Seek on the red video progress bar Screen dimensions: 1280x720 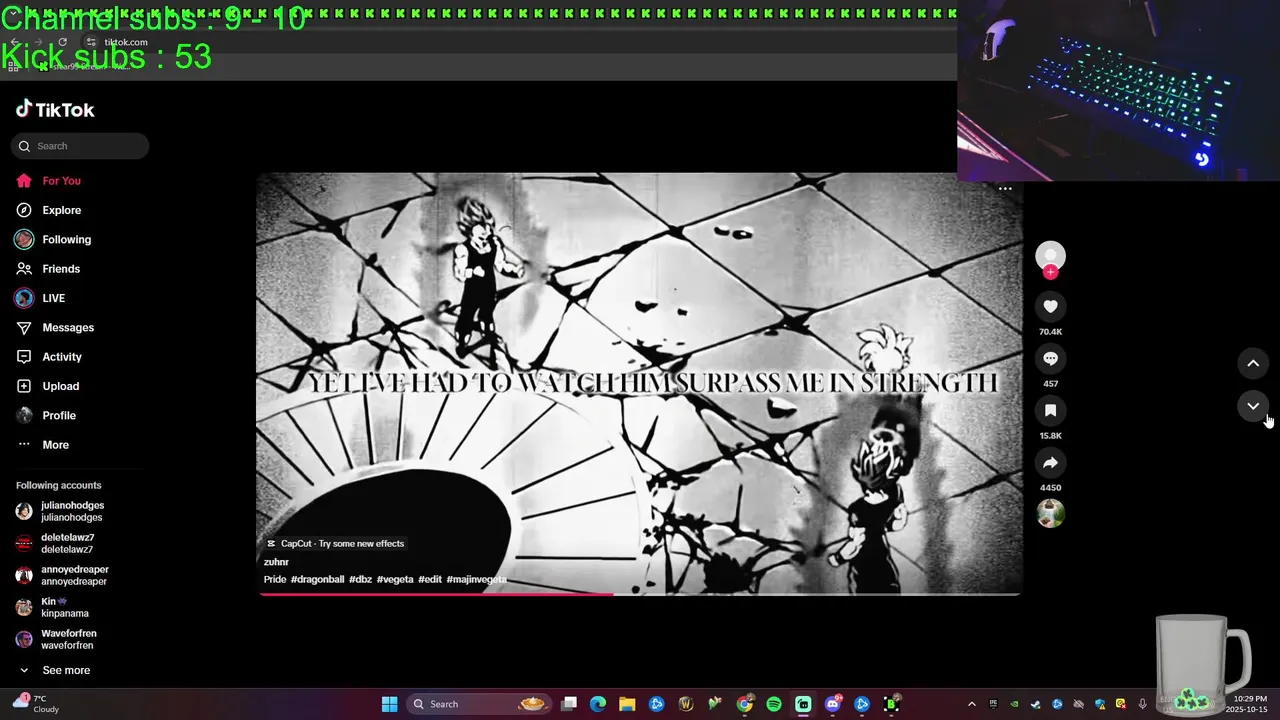click(640, 594)
